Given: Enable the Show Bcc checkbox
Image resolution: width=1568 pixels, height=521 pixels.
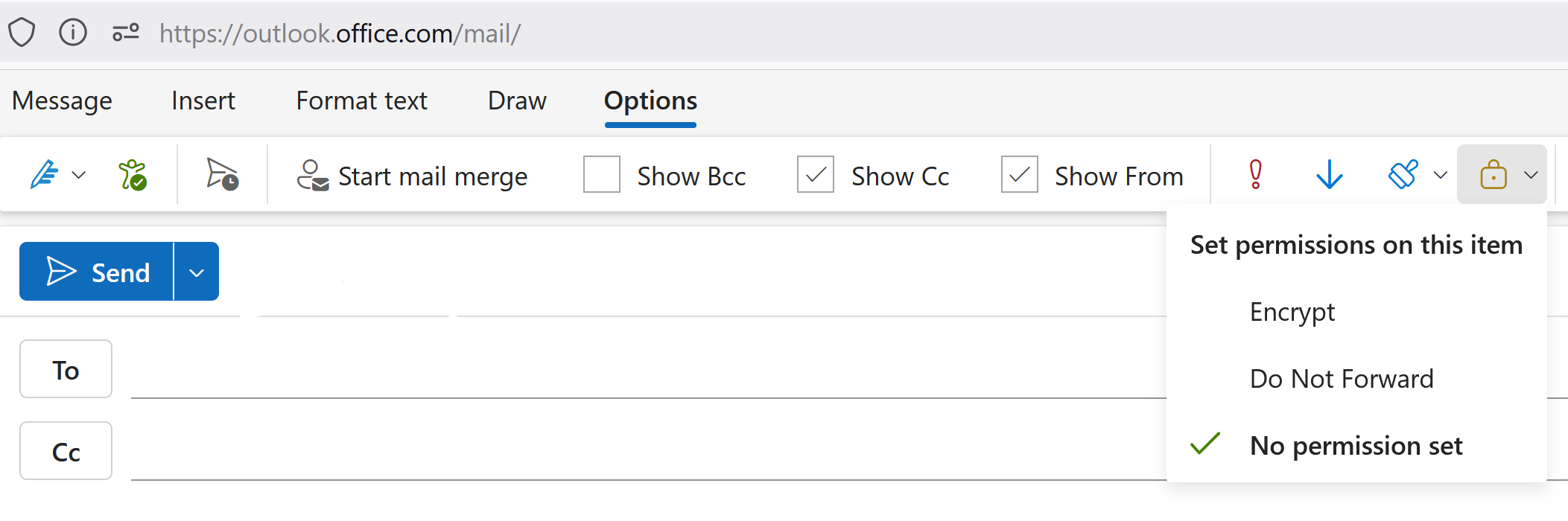Looking at the screenshot, I should [602, 175].
